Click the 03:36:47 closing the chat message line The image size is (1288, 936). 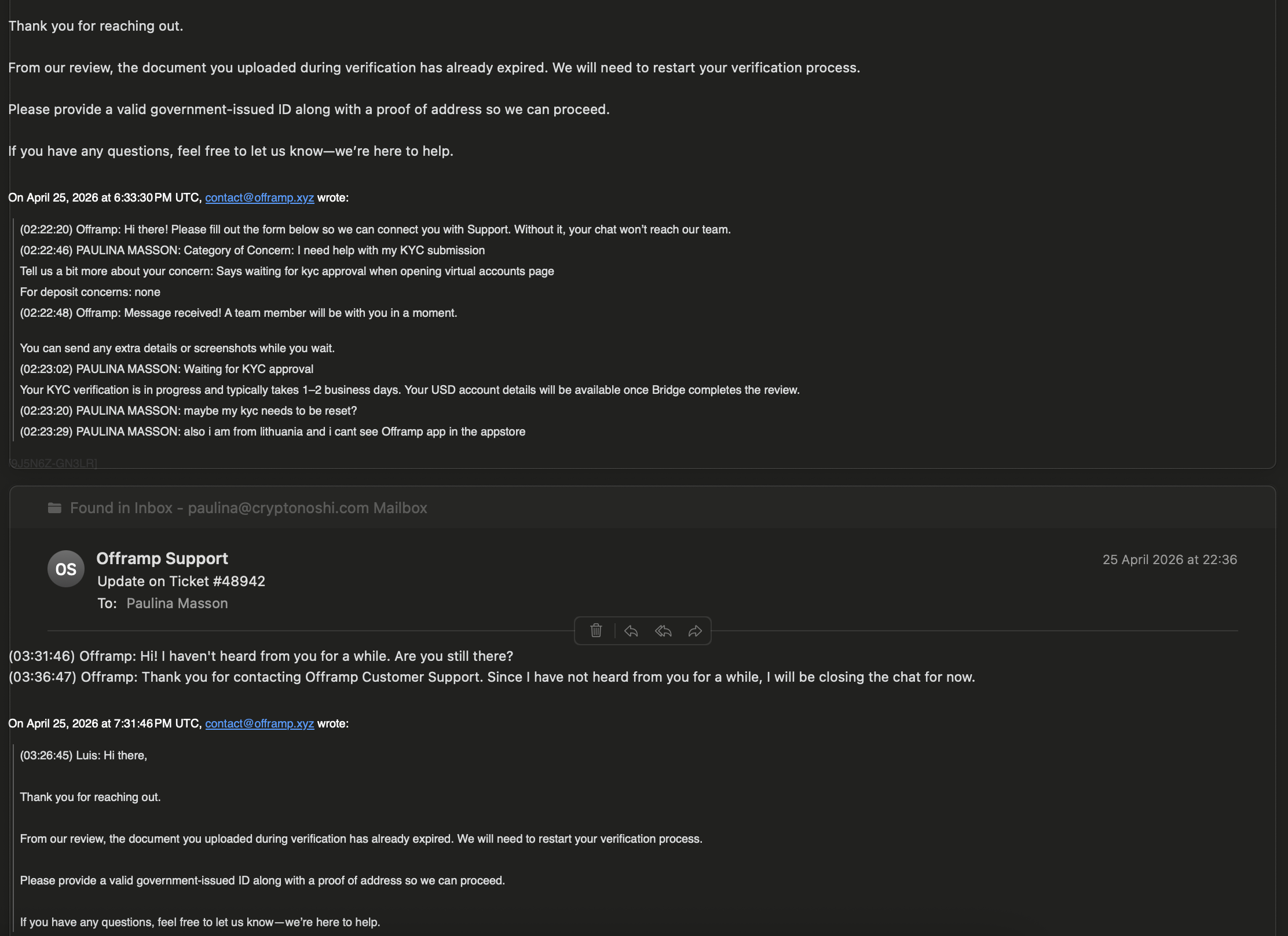pyautogui.click(x=492, y=677)
